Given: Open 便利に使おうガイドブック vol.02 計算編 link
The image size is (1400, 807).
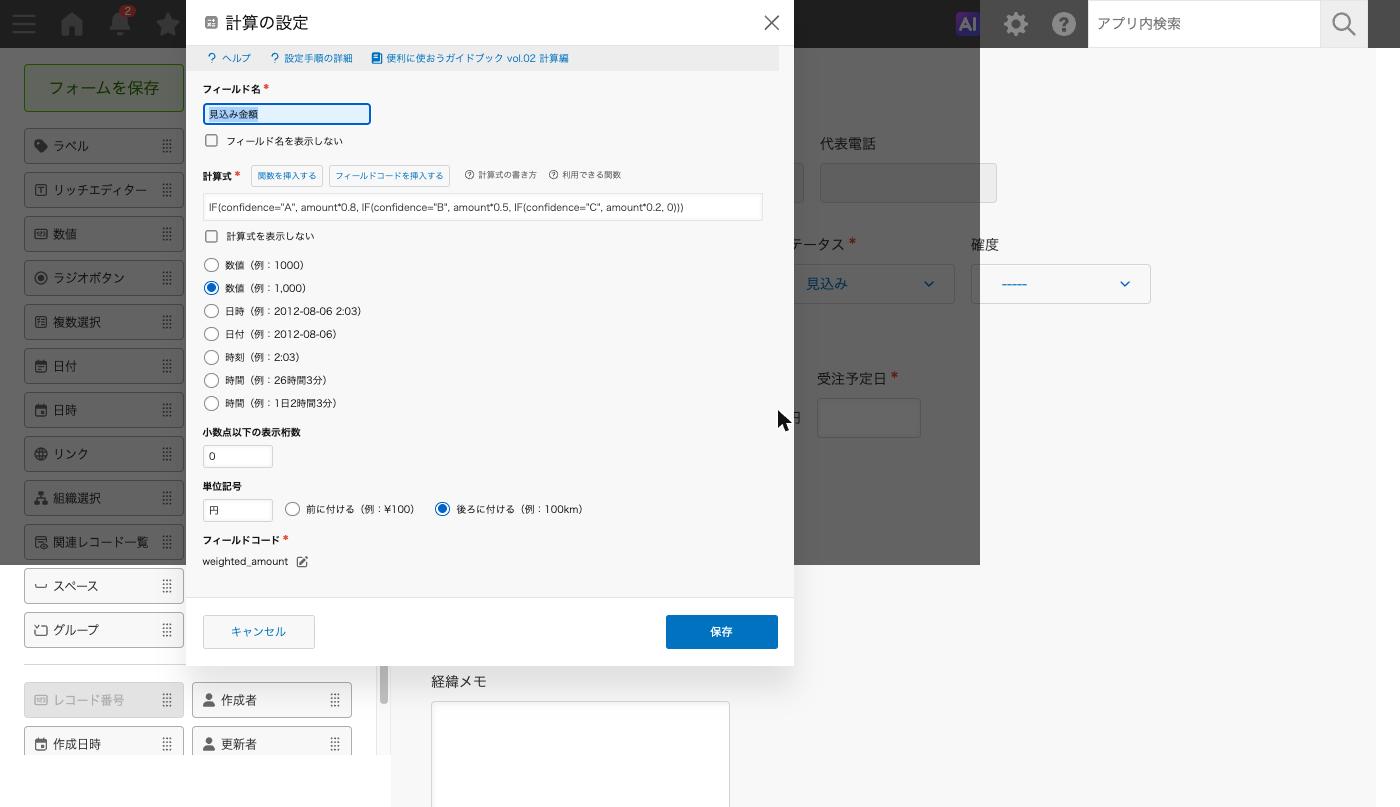Looking at the screenshot, I should tap(470, 58).
